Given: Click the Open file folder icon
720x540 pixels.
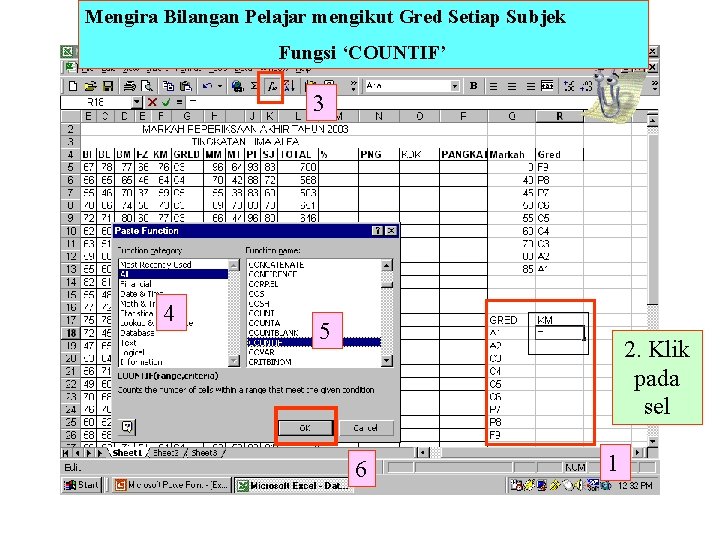Looking at the screenshot, I should tap(90, 86).
